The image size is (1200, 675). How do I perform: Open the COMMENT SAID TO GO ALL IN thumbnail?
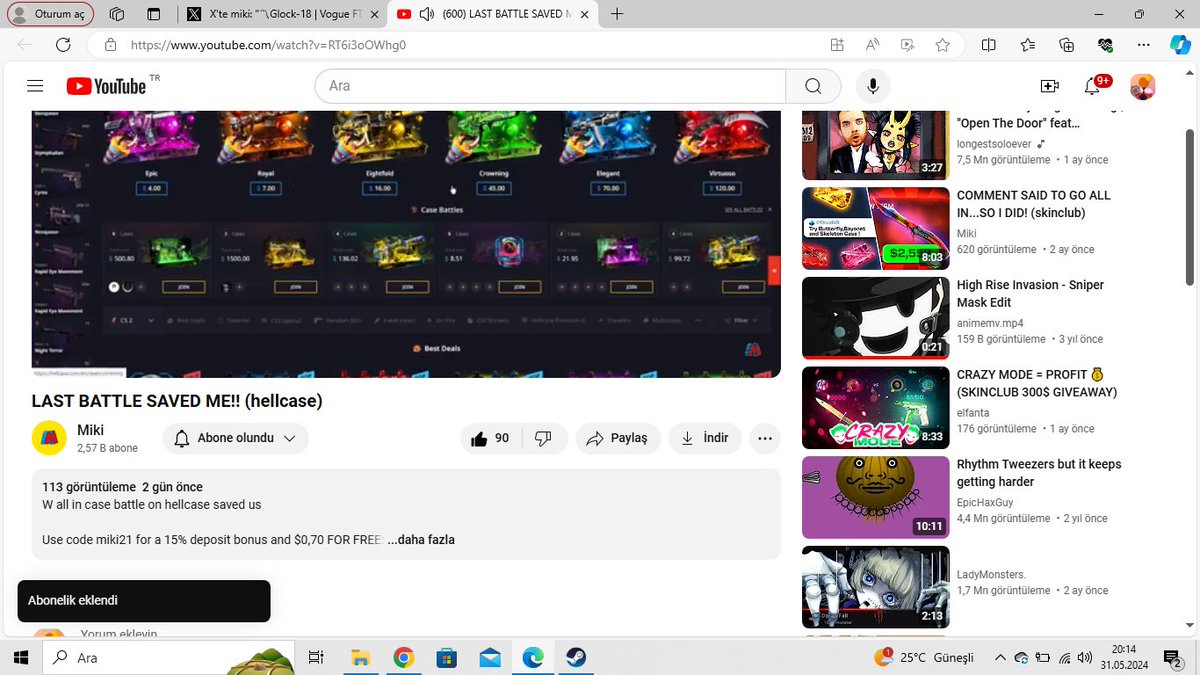(875, 229)
